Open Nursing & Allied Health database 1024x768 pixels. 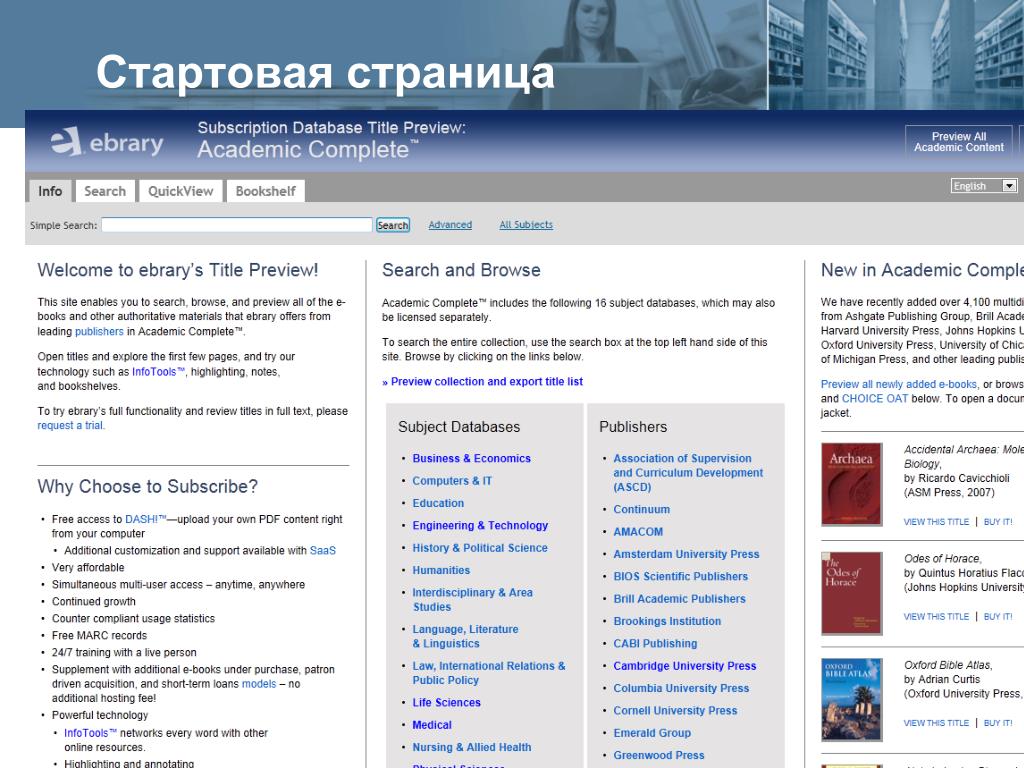pyautogui.click(x=472, y=747)
